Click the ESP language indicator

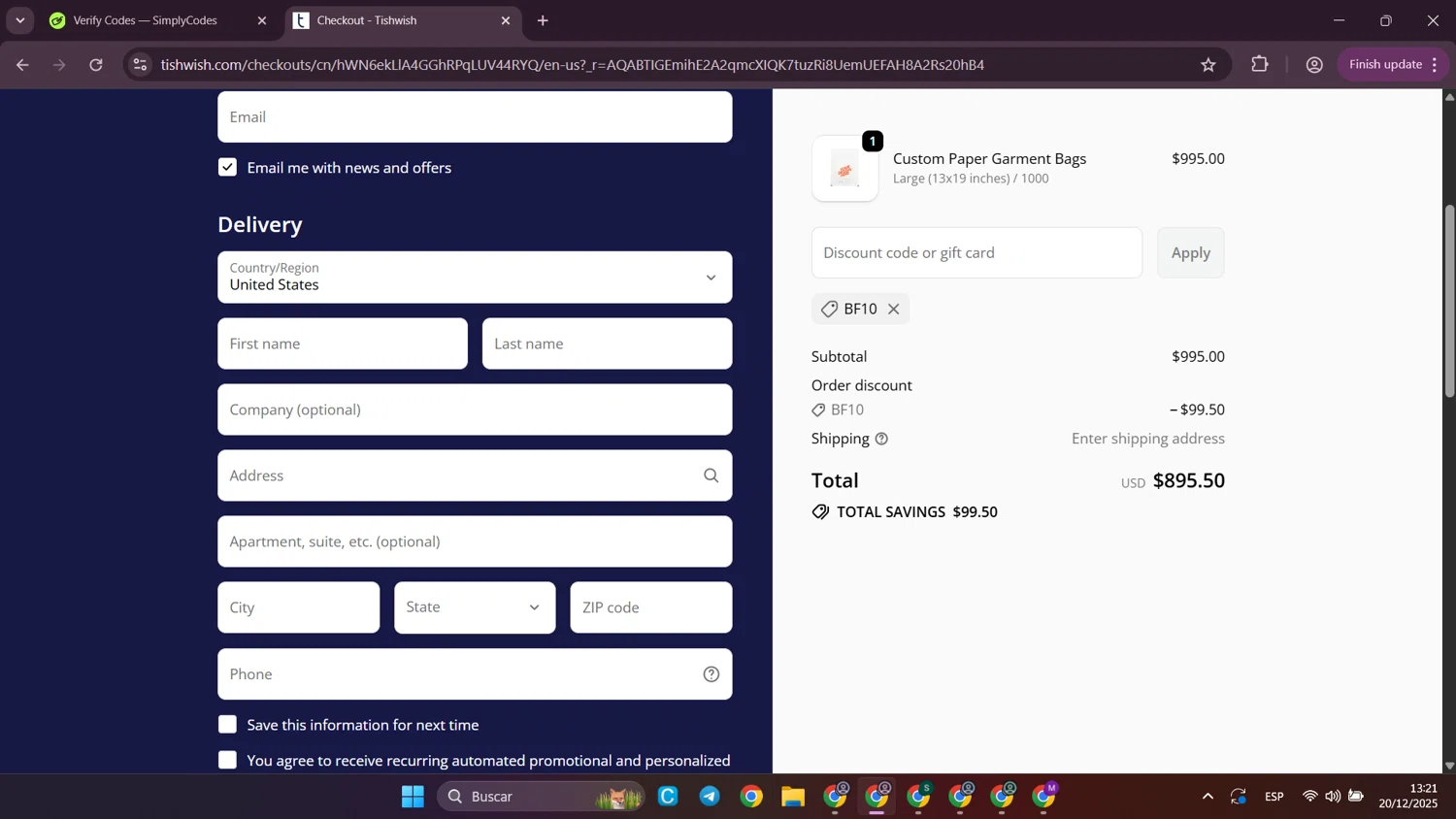1274,797
